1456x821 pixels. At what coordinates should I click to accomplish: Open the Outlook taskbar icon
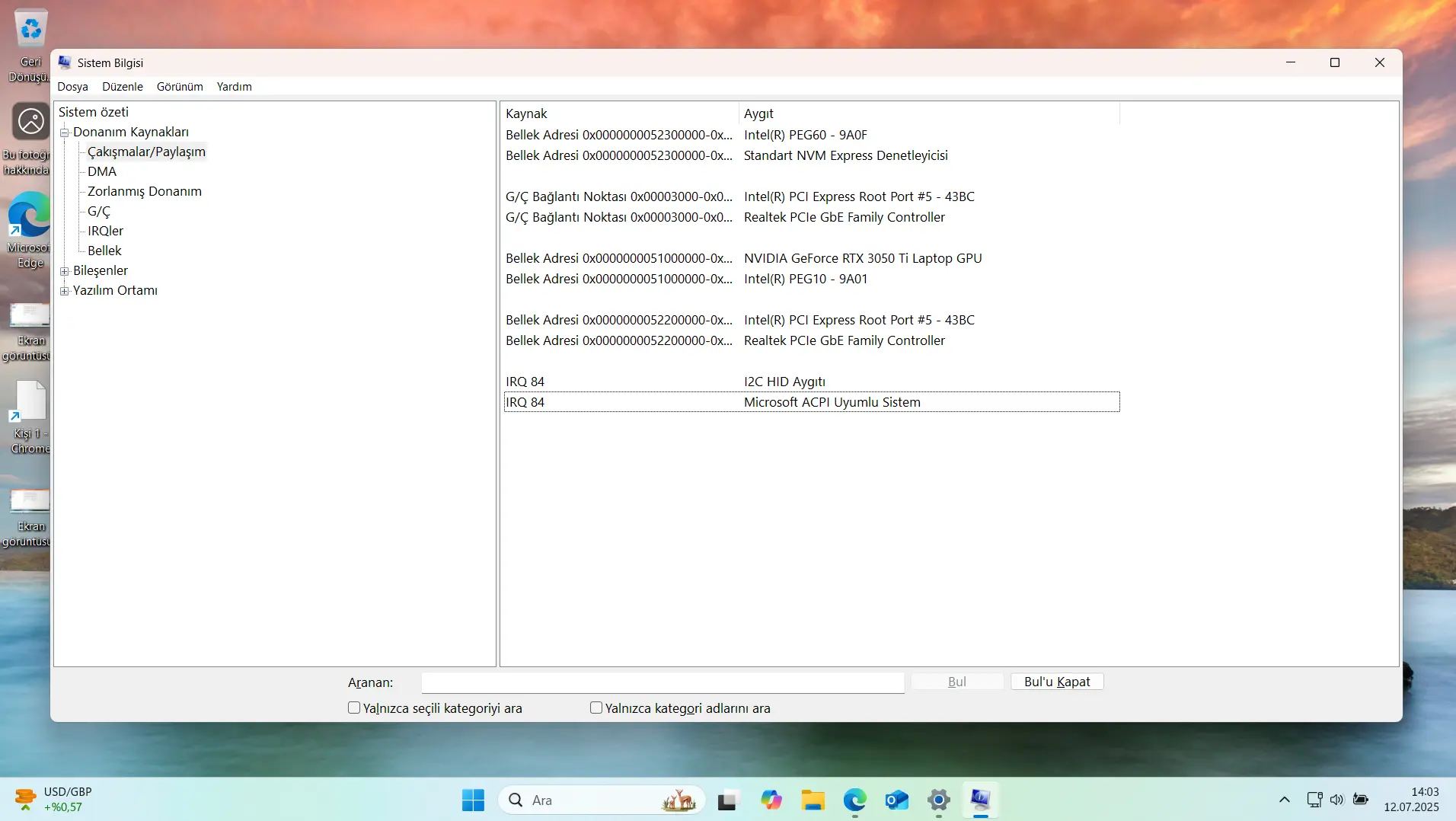(x=896, y=800)
